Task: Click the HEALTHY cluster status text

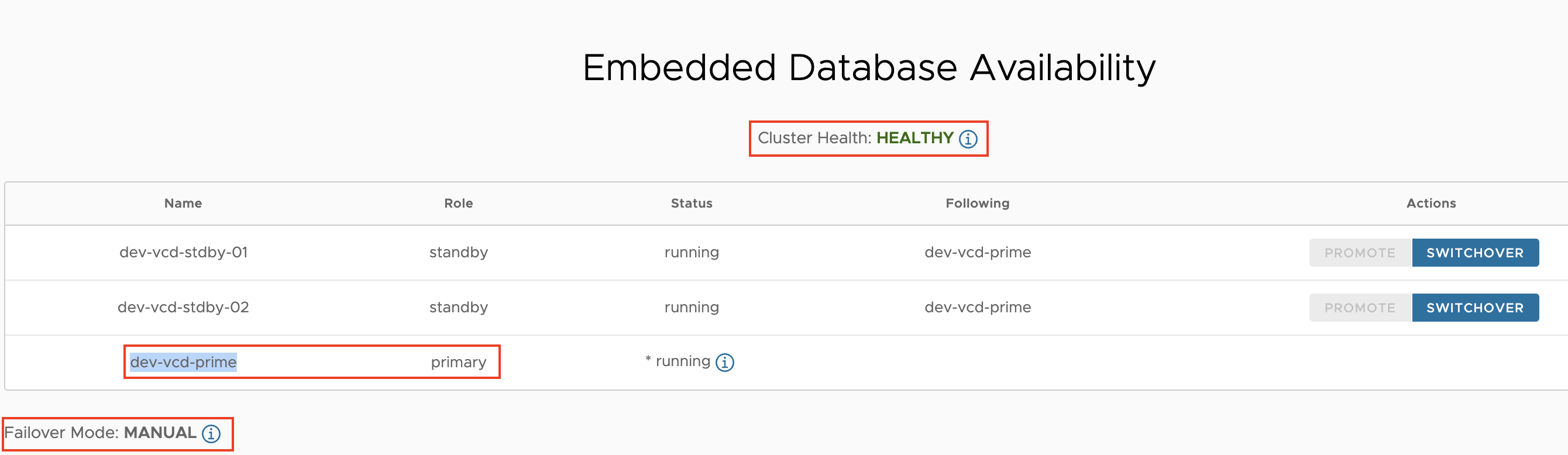Action: pos(914,138)
